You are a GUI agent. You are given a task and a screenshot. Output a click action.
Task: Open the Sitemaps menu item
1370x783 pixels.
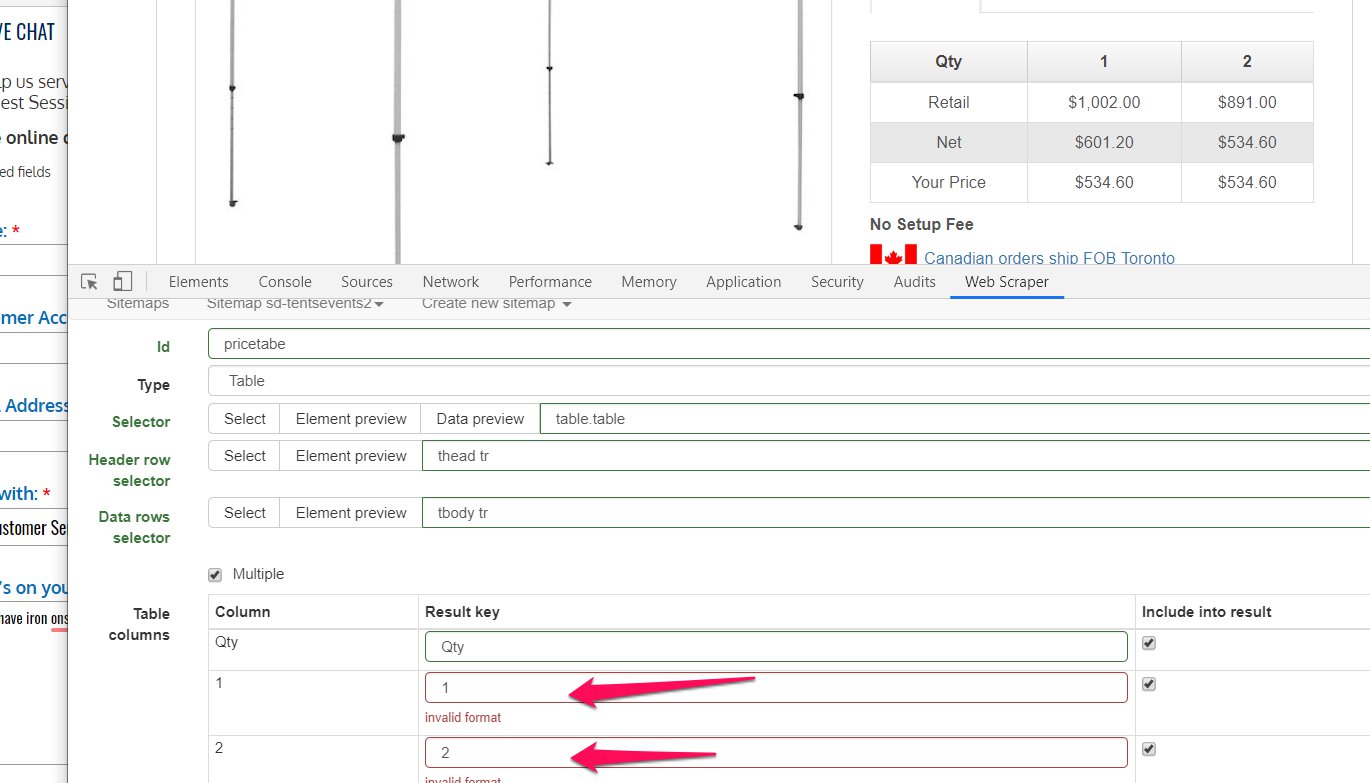coord(138,303)
